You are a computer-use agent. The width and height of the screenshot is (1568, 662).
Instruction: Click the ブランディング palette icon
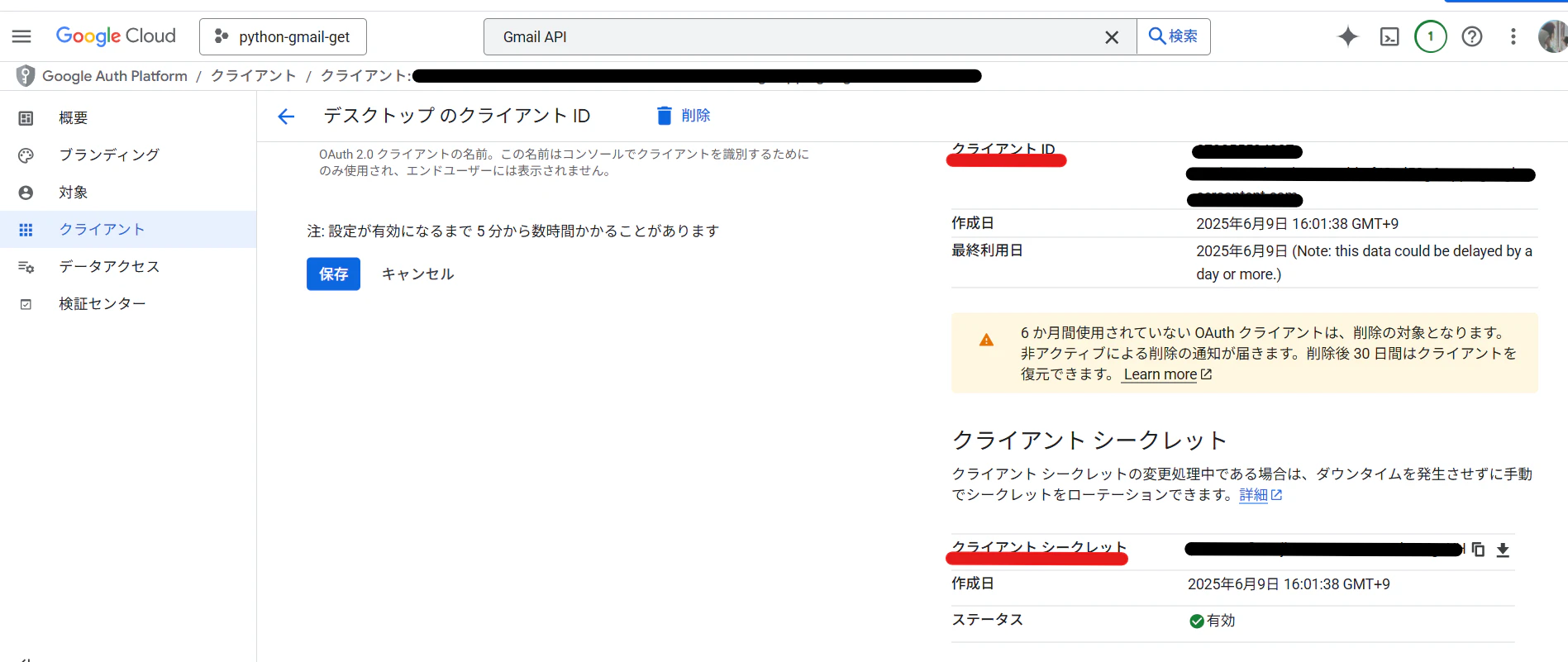(26, 155)
